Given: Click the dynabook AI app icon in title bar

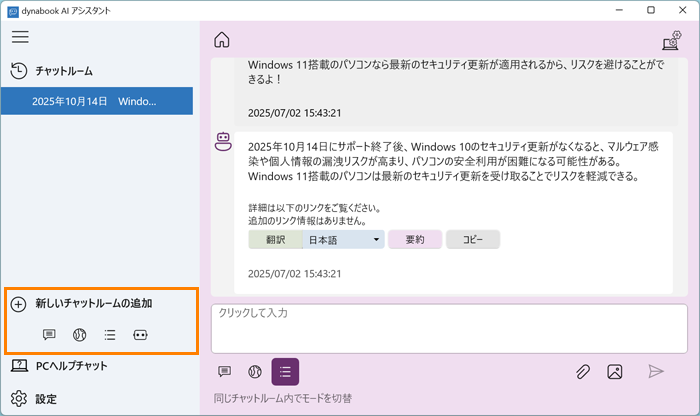Looking at the screenshot, I should 13,11.
